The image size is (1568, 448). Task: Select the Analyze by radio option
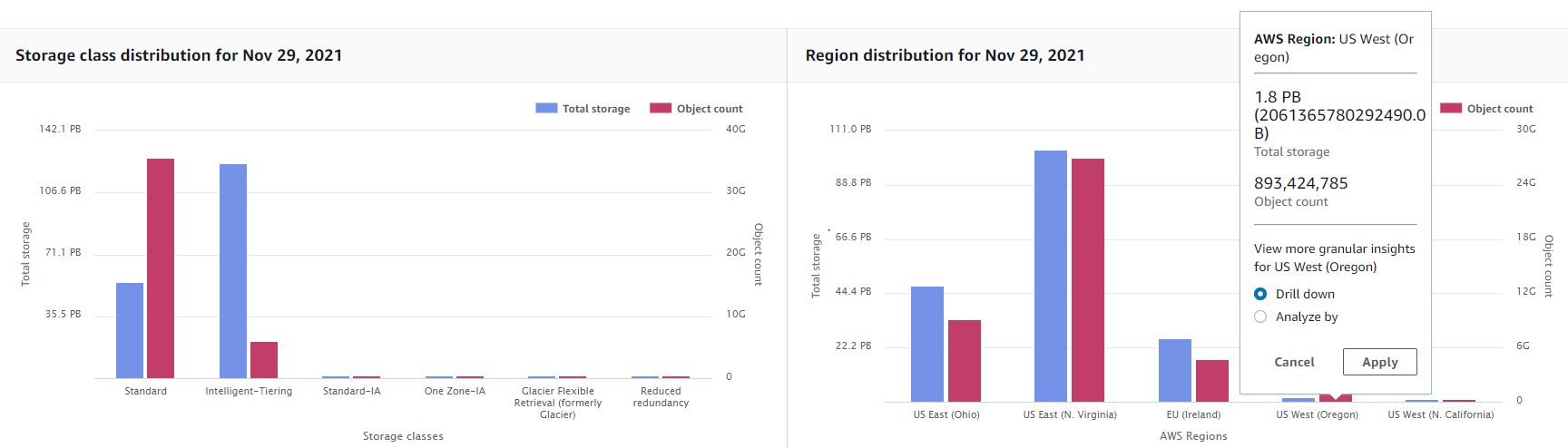pos(1260,317)
